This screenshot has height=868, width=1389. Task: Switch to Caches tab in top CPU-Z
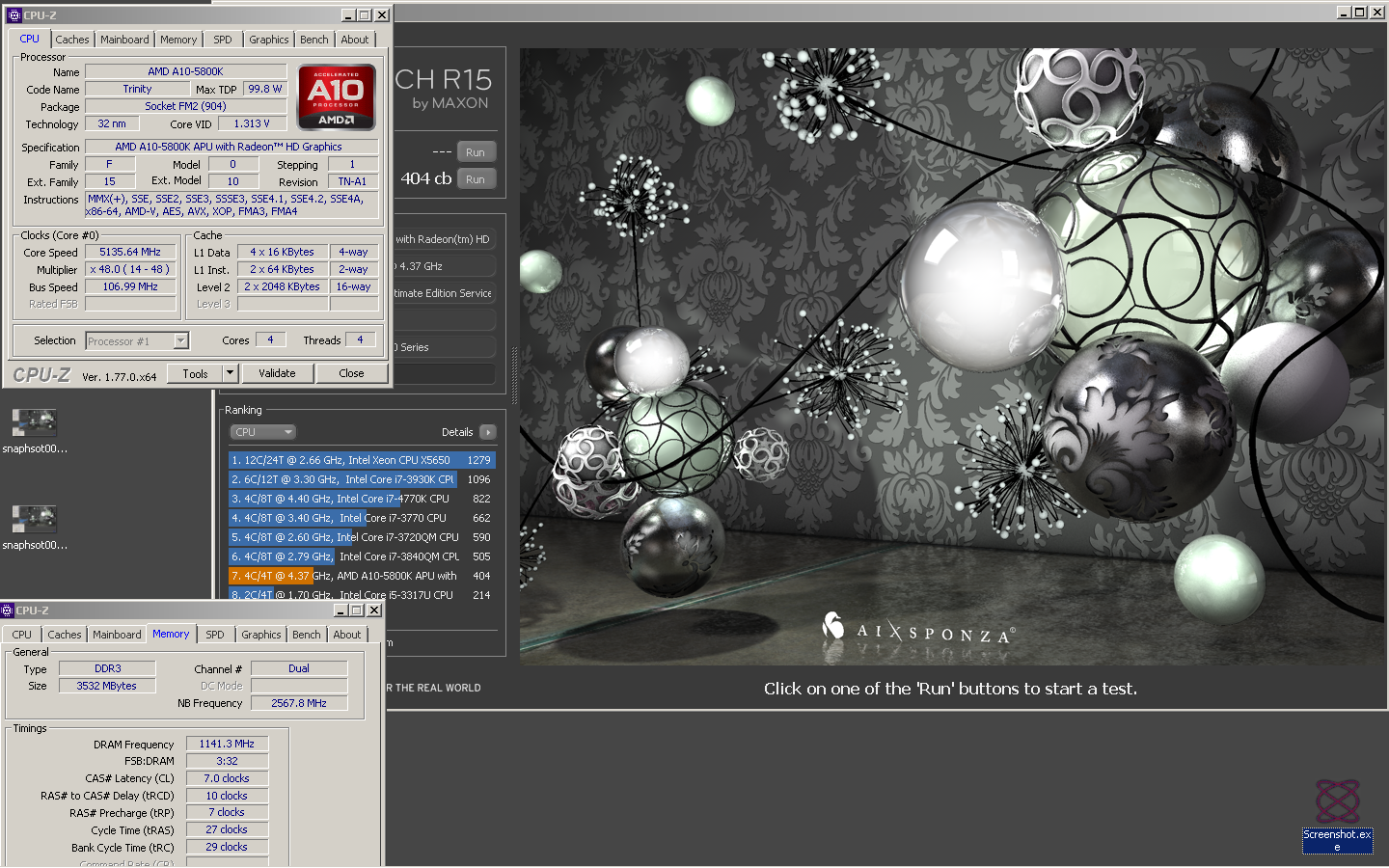[x=72, y=40]
